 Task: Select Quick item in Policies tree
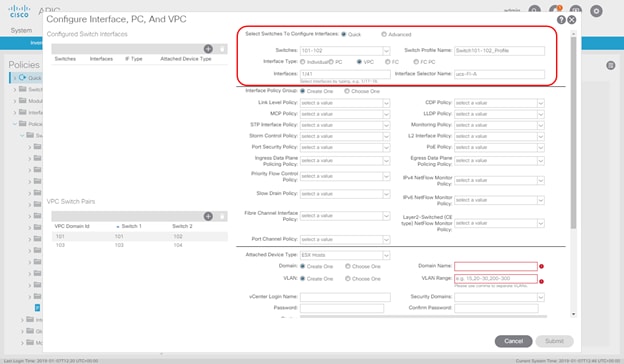coord(34,78)
